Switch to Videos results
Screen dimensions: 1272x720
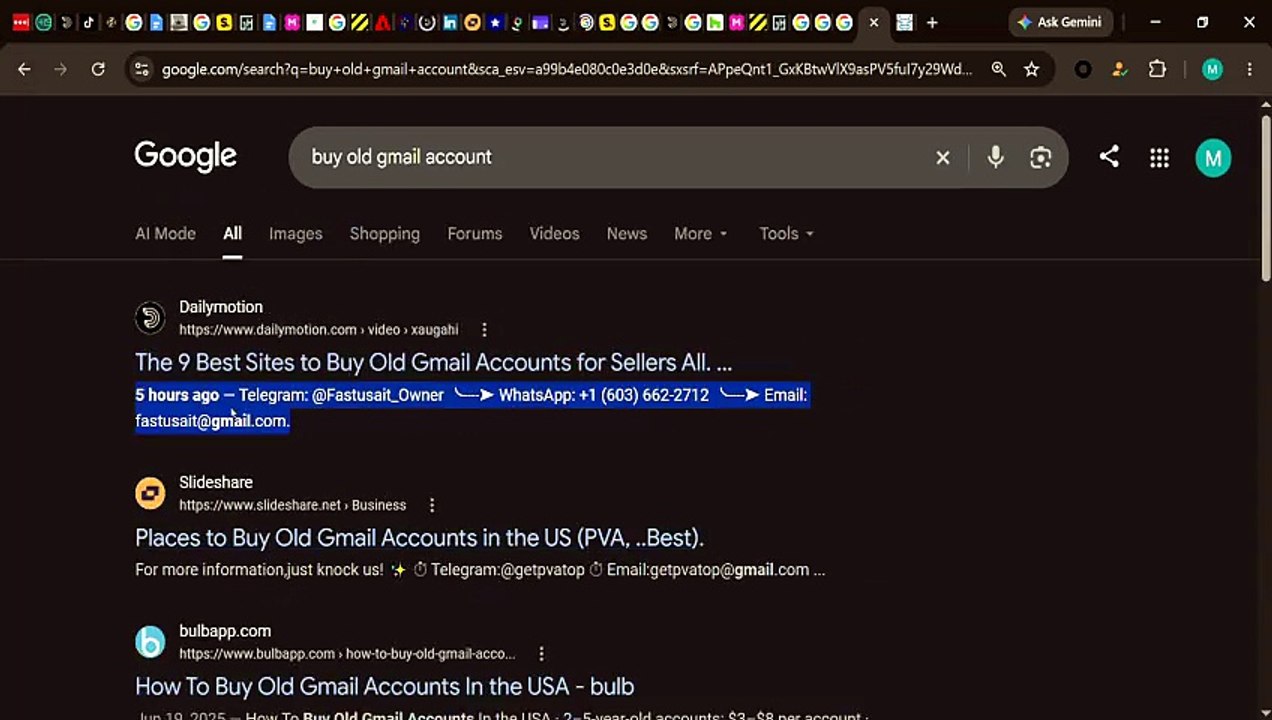(x=554, y=233)
